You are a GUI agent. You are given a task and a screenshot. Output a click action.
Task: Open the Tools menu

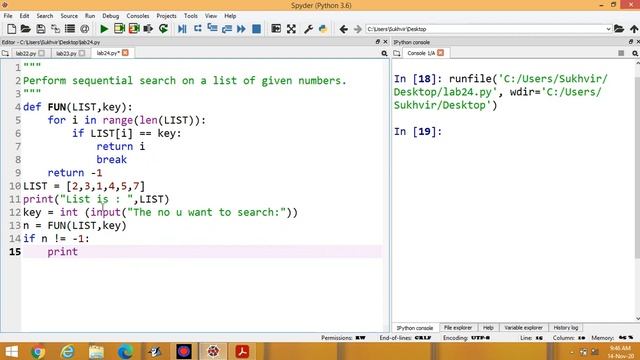191,16
